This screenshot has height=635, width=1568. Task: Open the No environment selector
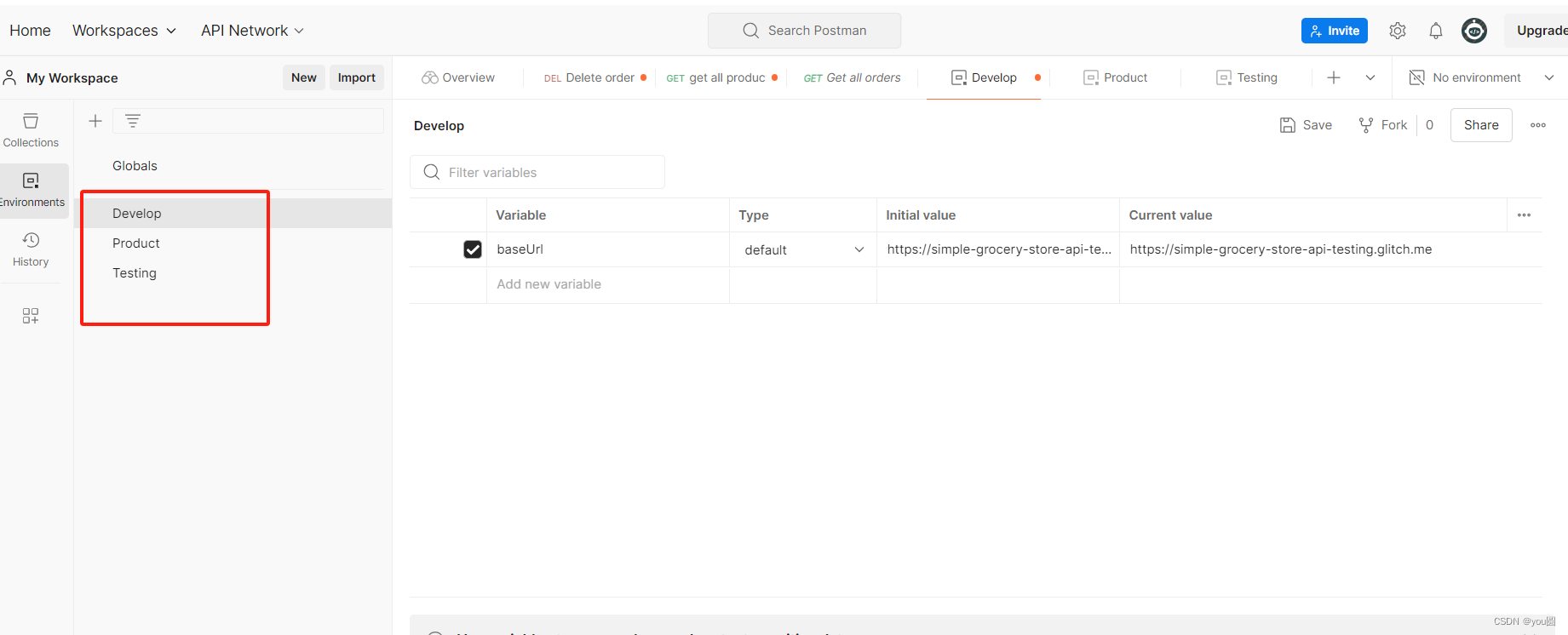coord(1481,77)
